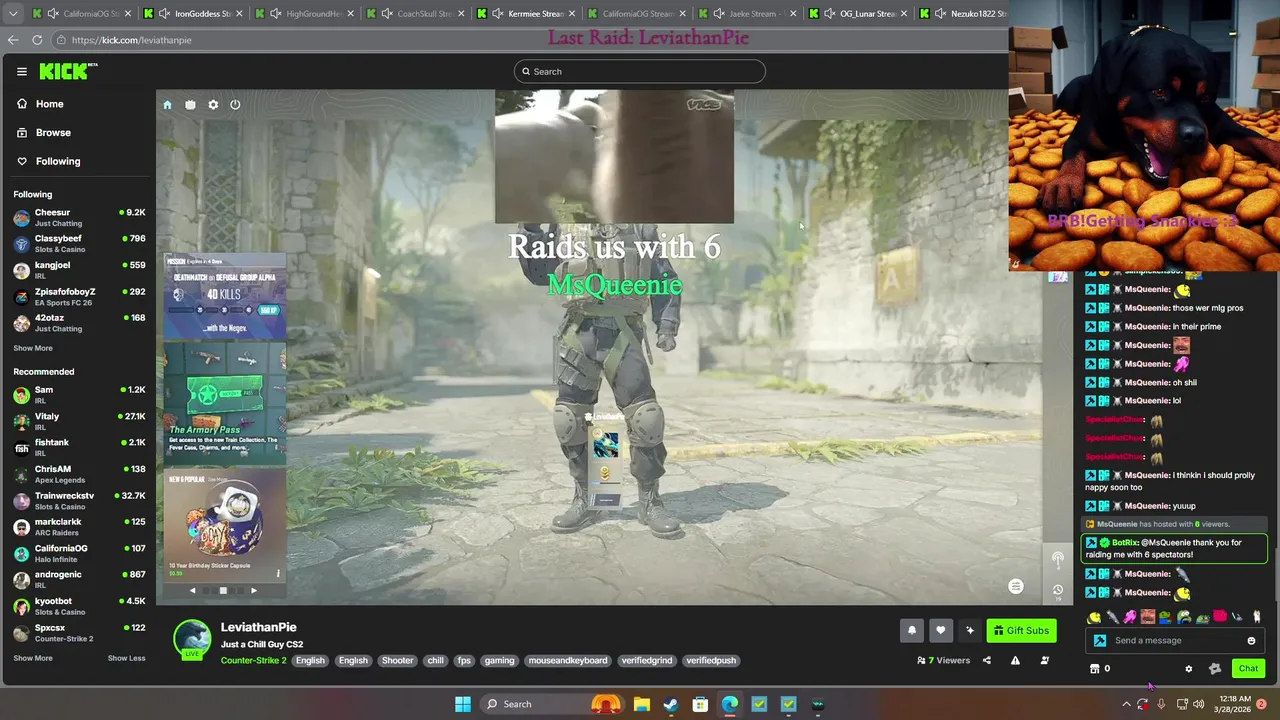Click the Send a message field

tap(1176, 641)
